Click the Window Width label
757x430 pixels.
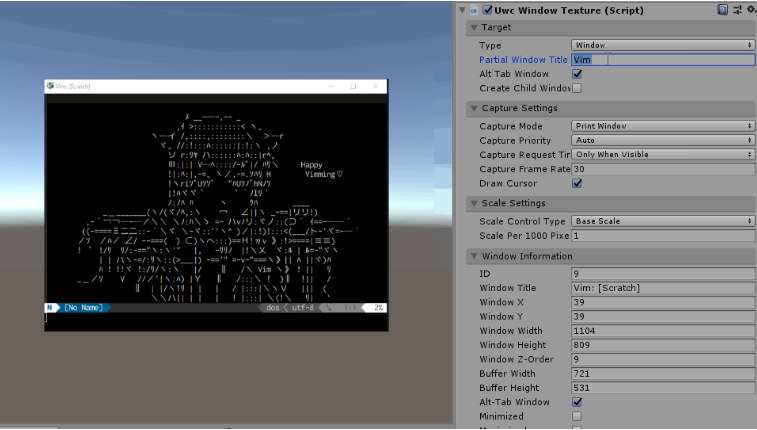[x=511, y=331]
